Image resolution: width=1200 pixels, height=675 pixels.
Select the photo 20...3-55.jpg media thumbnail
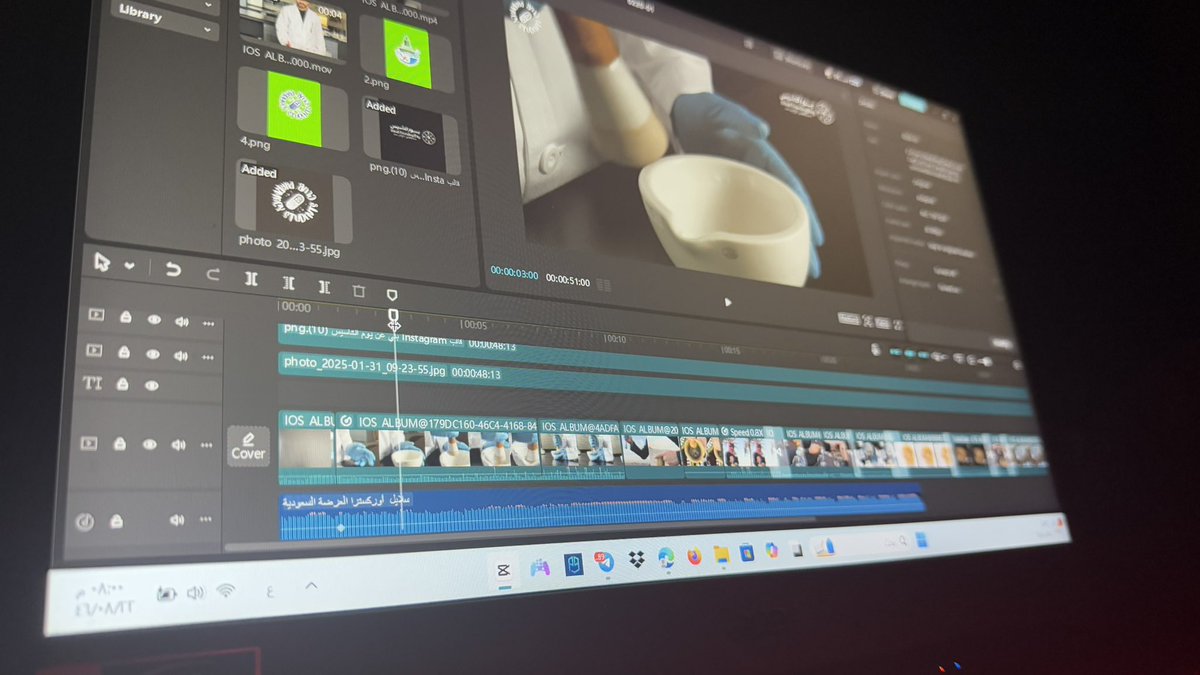295,203
